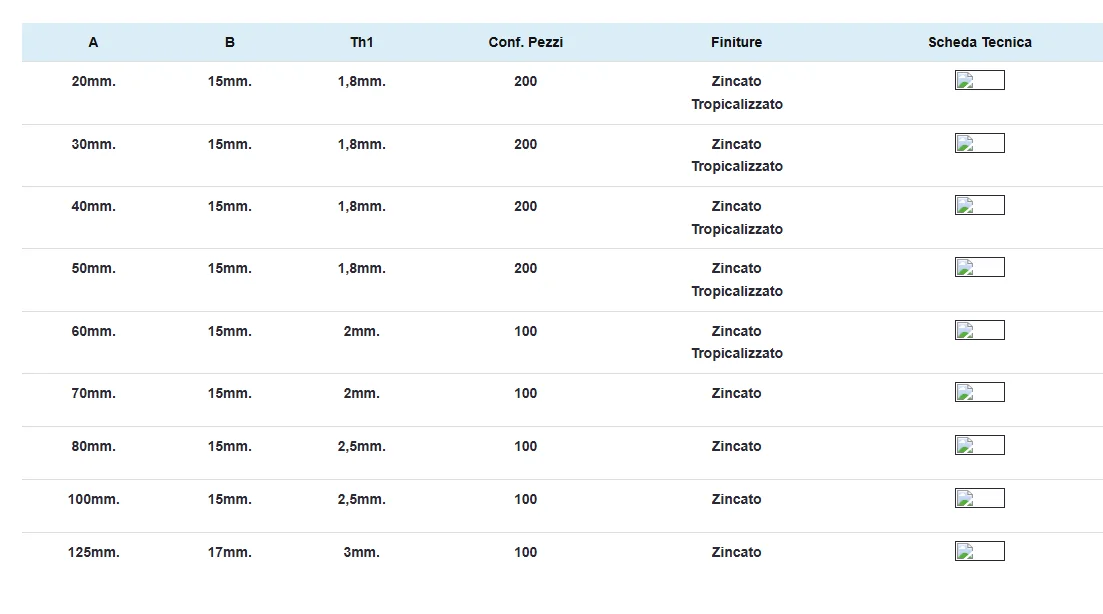Open technical sheet icon for 50mm row
Viewport: 1103px width, 614px height.
979,268
